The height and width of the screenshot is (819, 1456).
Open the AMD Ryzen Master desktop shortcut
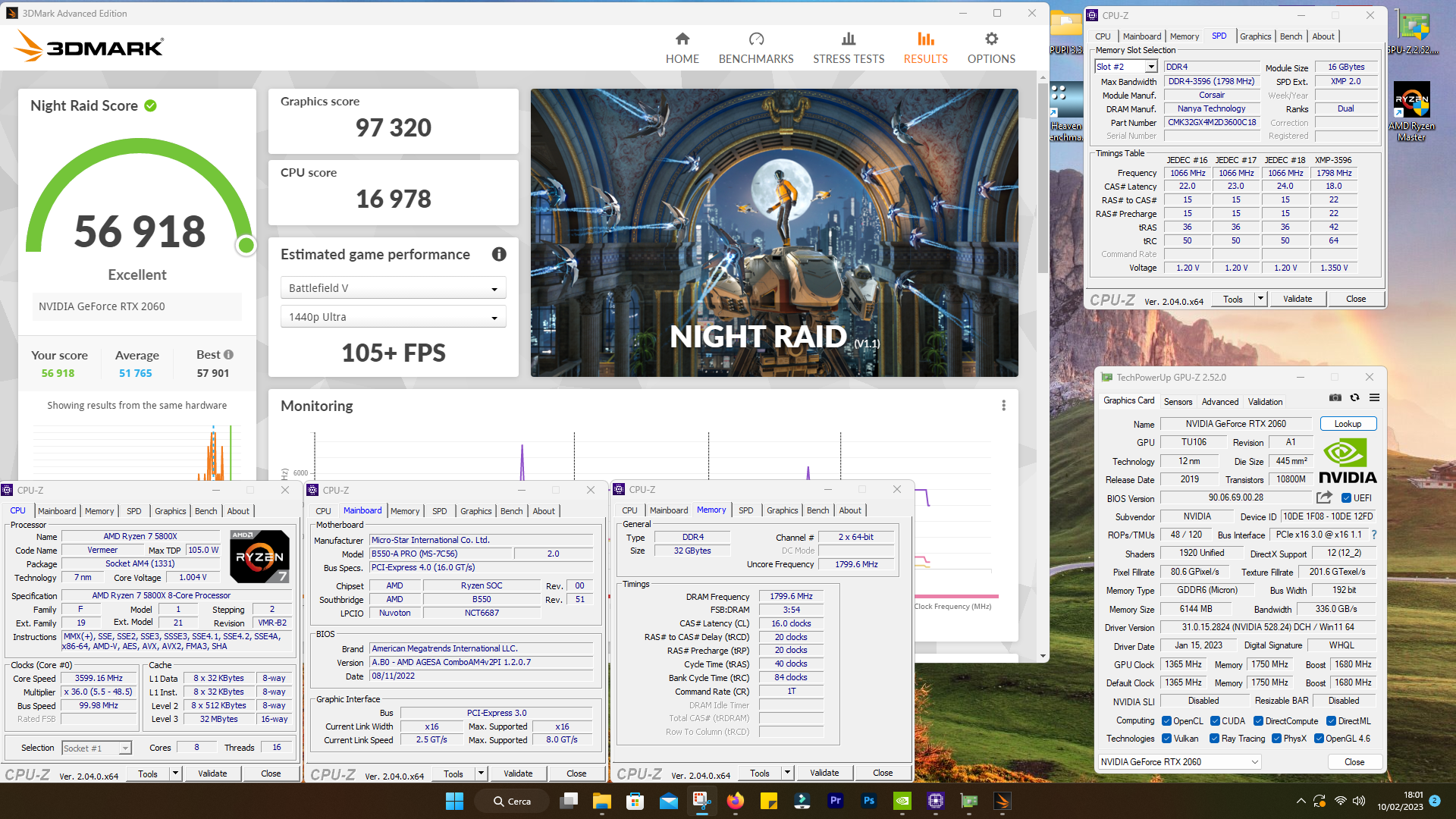(1411, 111)
